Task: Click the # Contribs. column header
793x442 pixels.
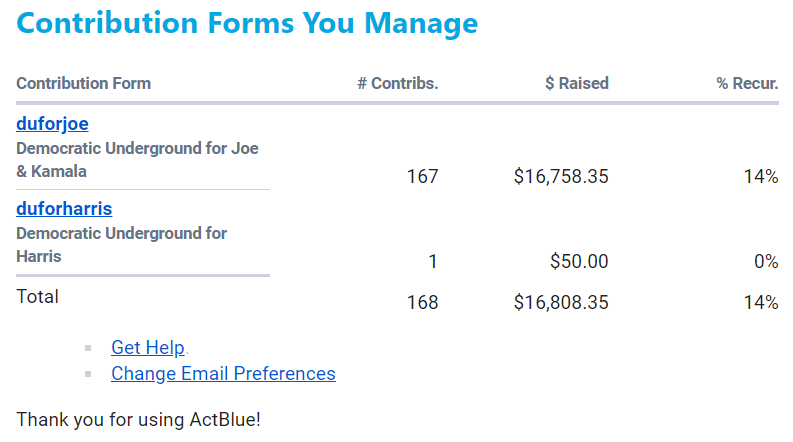Action: pos(397,83)
